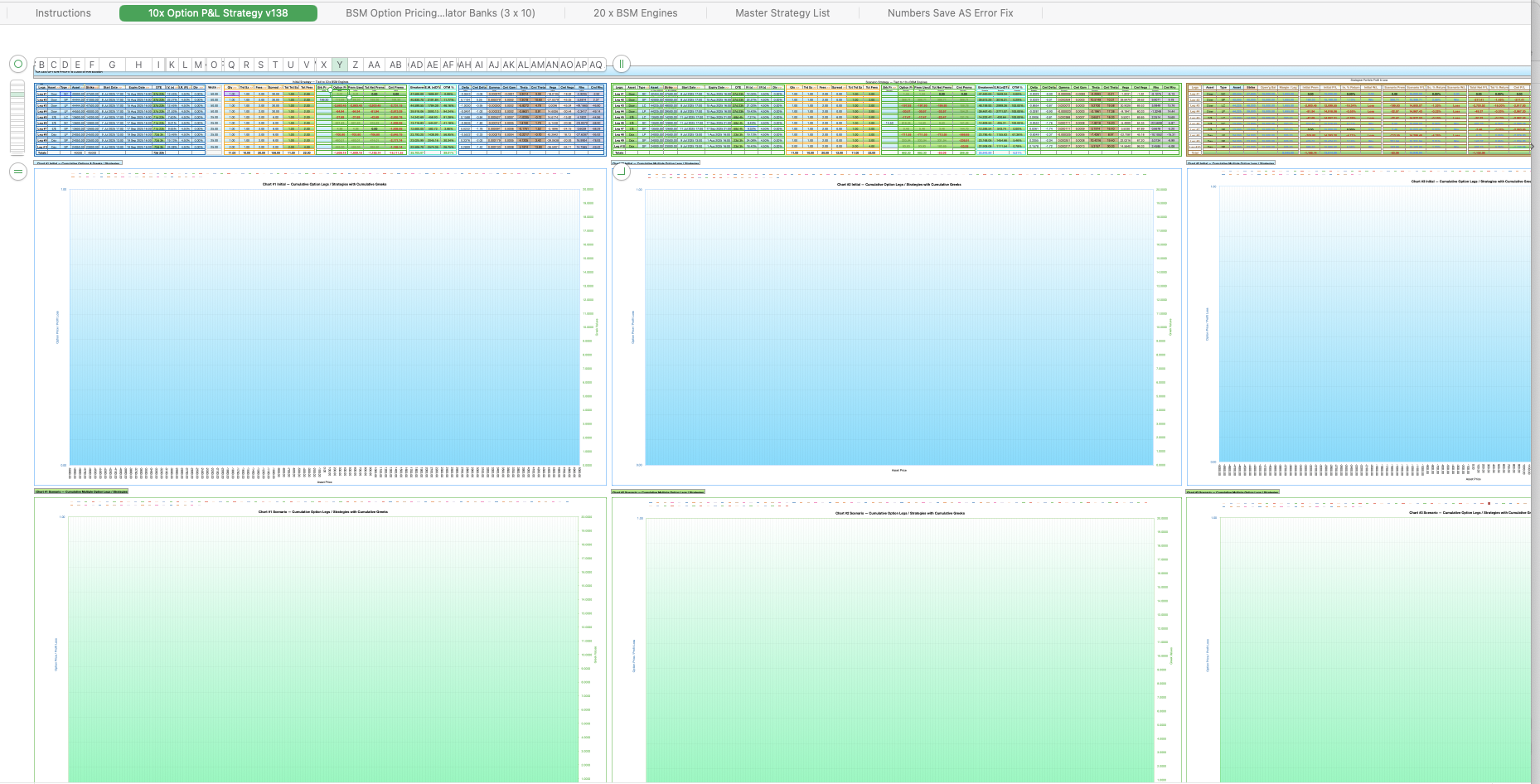Click the add-rows handle below the row headers
This screenshot has width=1540, height=784.
(17, 172)
